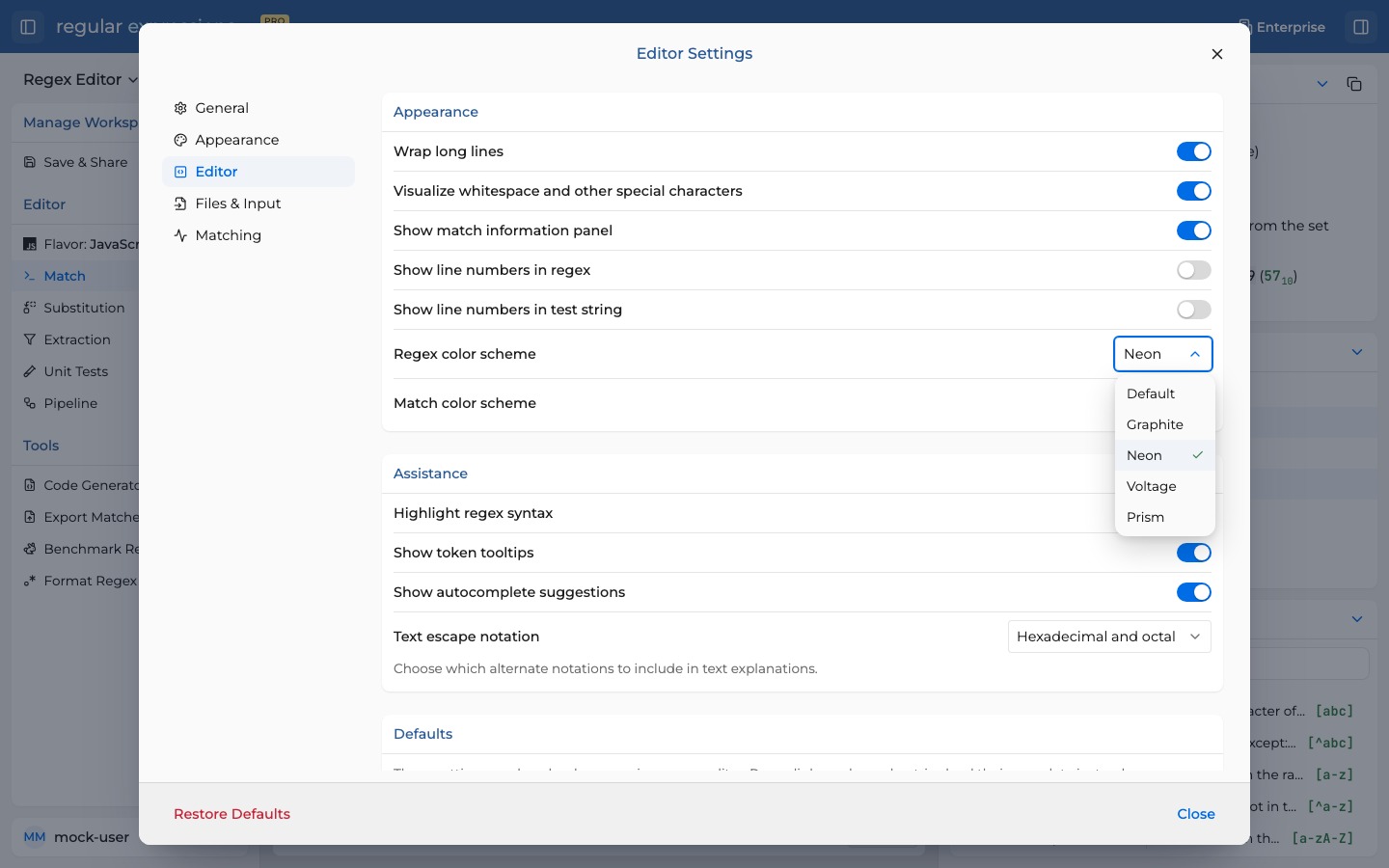Click the Save & Share disk icon
1389x868 pixels.
(x=30, y=162)
